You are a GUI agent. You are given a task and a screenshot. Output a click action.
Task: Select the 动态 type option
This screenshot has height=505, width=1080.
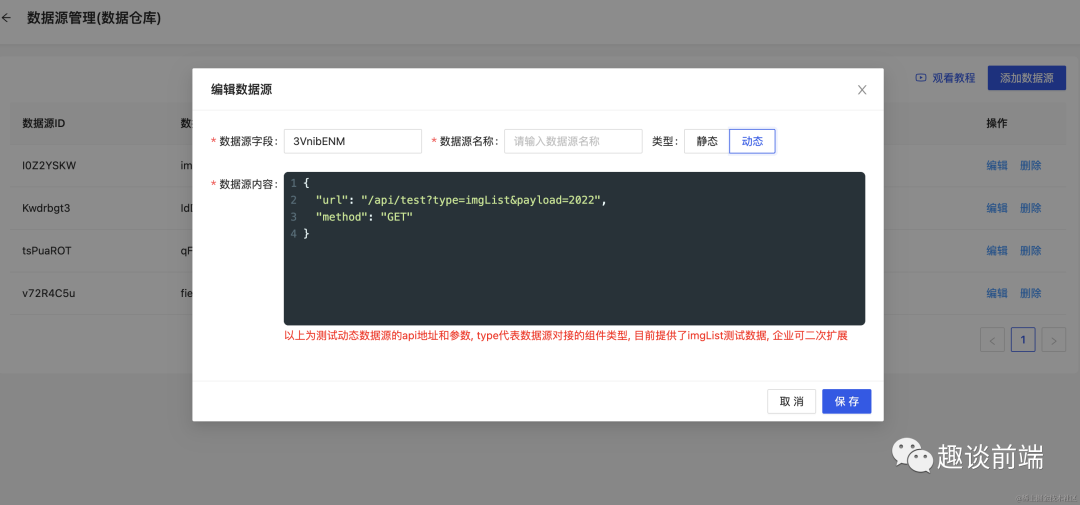click(x=752, y=141)
